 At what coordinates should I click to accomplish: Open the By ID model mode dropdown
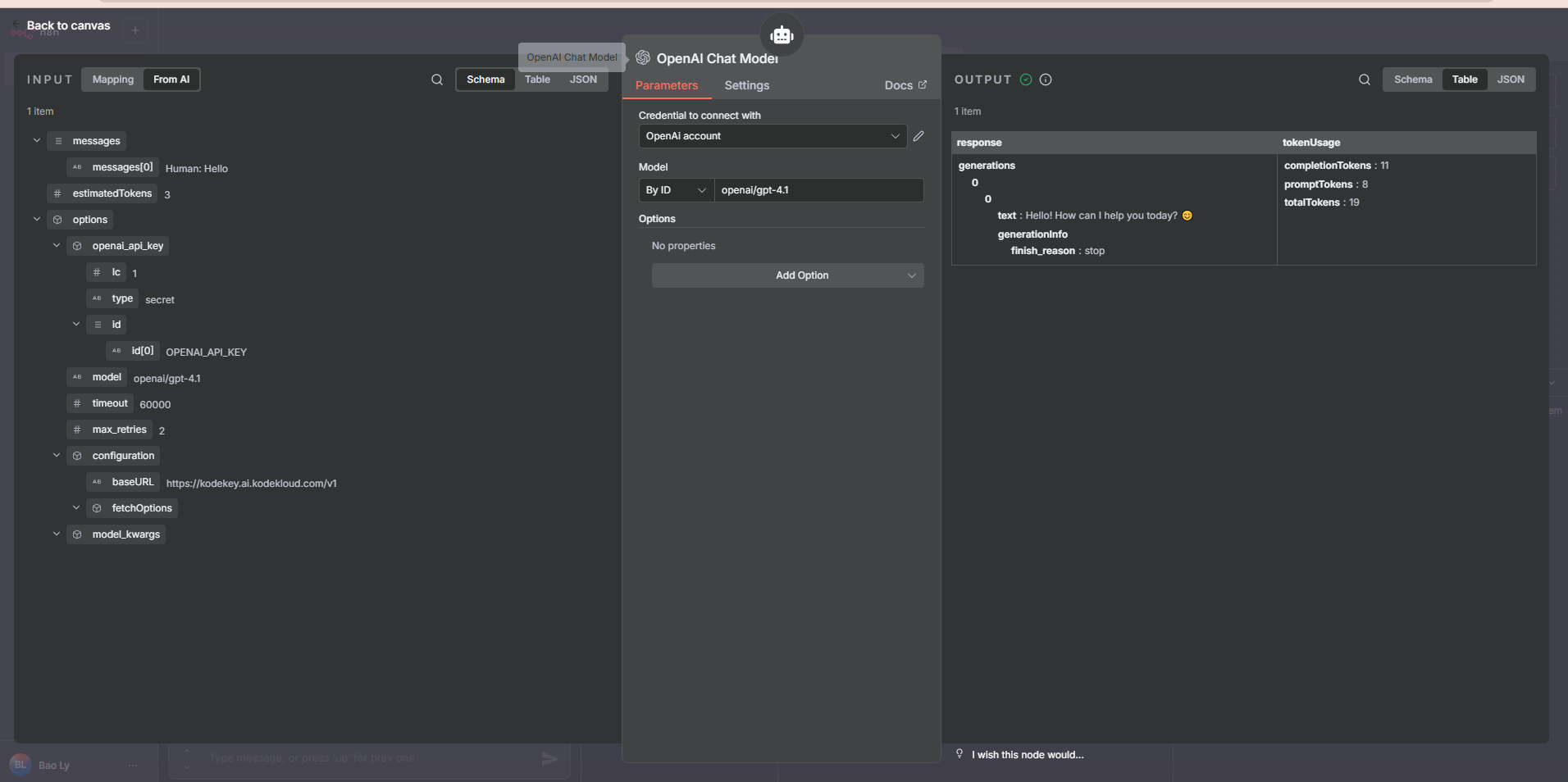pos(675,190)
